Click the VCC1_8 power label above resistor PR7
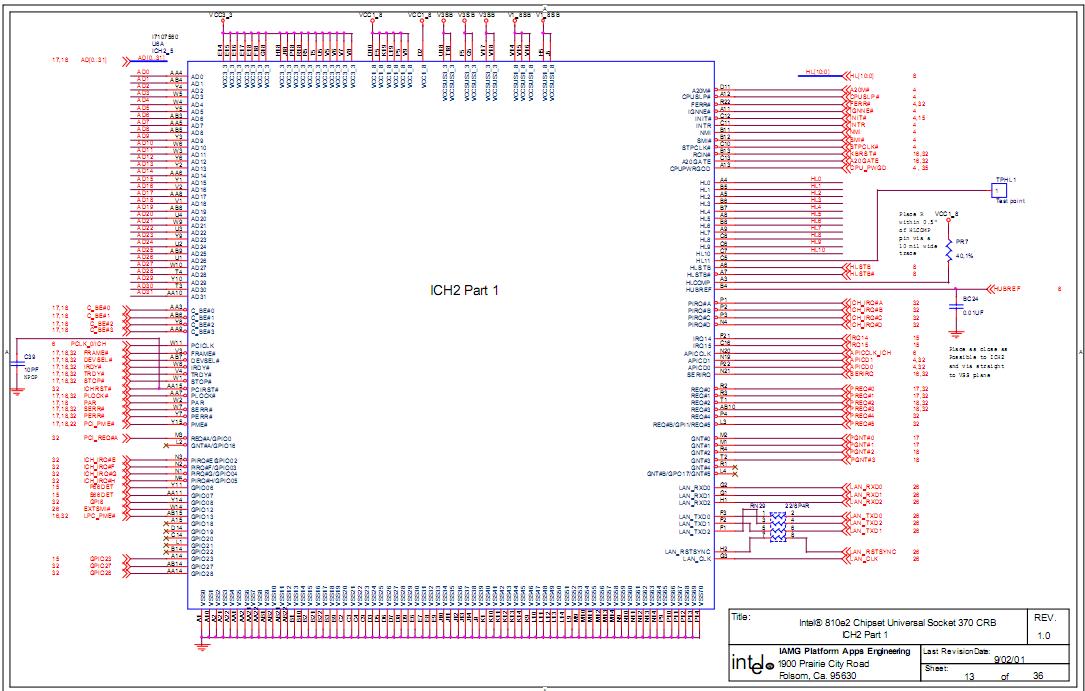The height and width of the screenshot is (691, 1085). tap(946, 213)
